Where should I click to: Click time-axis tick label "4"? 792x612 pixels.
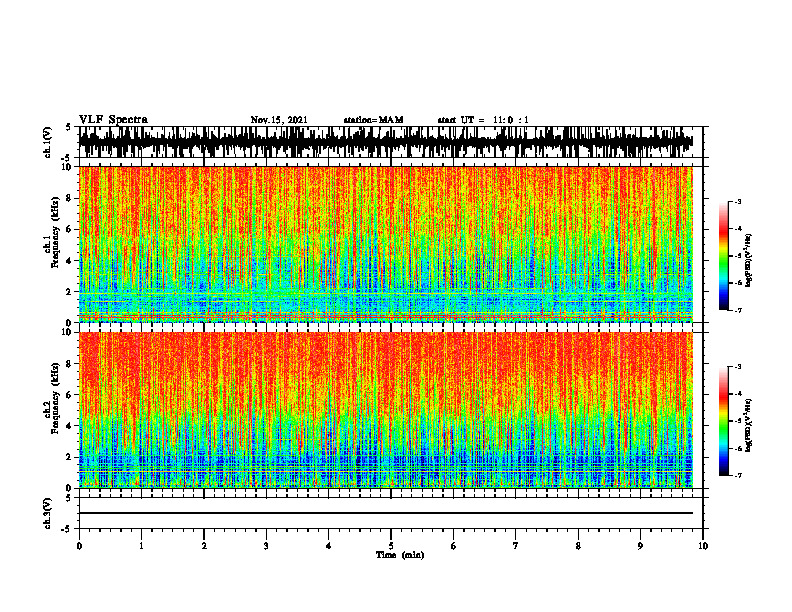click(329, 546)
